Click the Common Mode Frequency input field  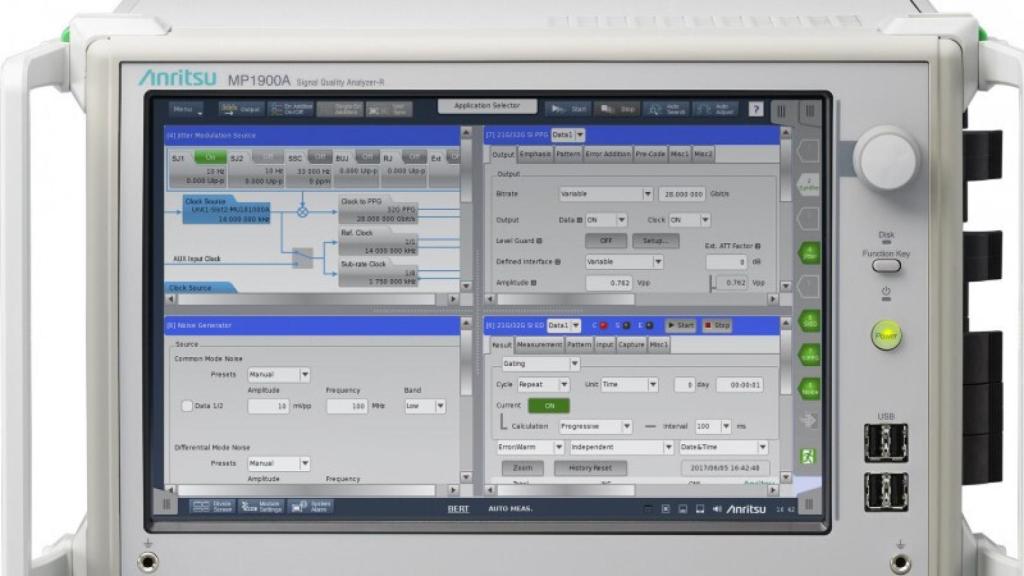point(346,407)
